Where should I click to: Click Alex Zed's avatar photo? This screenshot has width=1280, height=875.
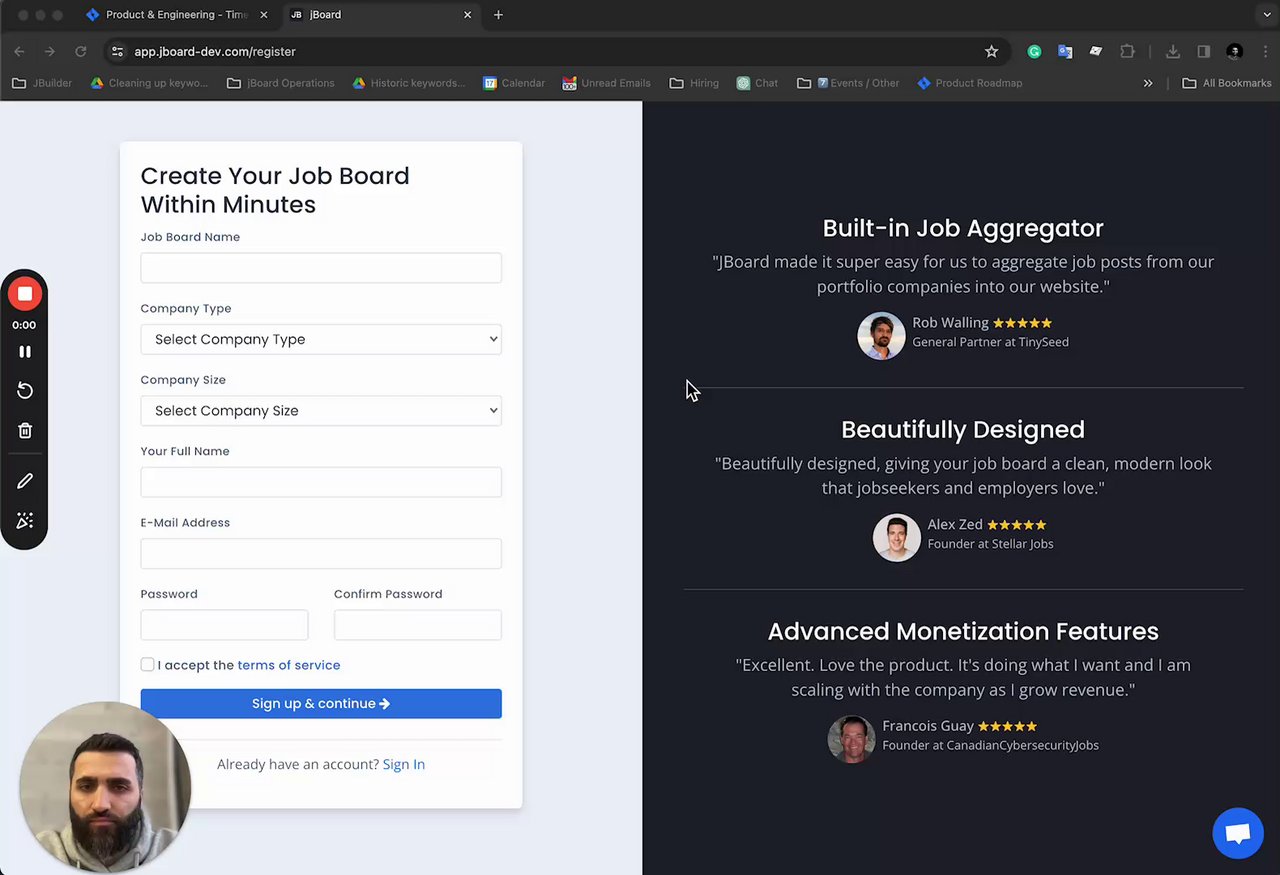896,537
